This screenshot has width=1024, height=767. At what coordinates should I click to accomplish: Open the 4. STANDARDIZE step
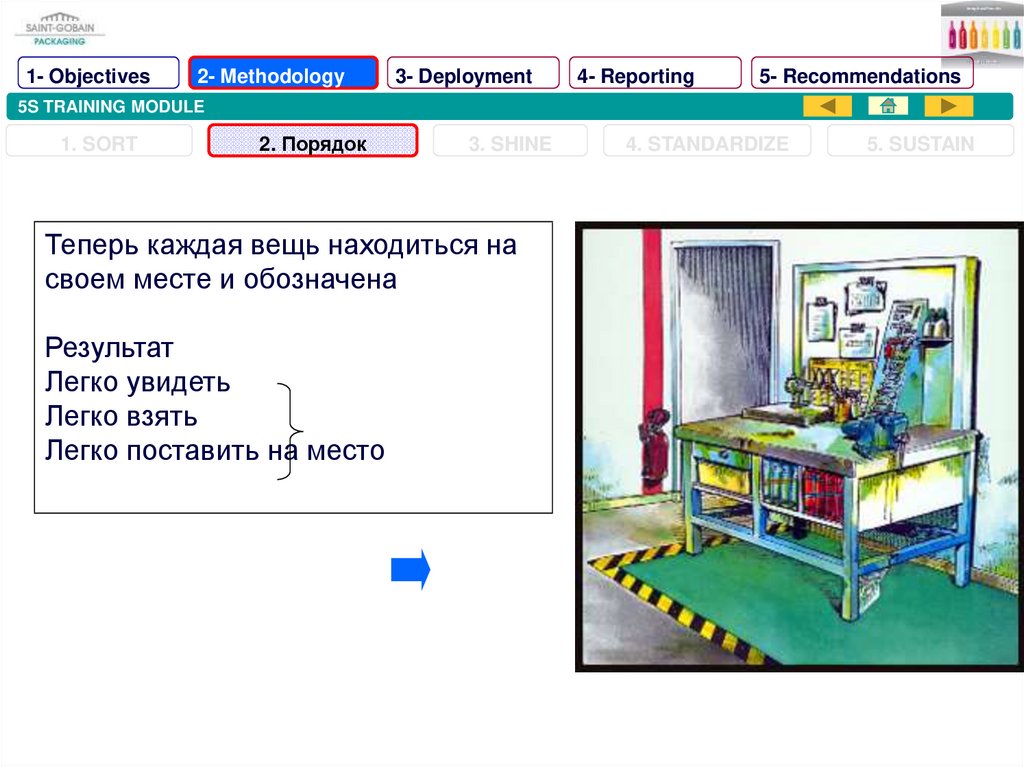(707, 144)
